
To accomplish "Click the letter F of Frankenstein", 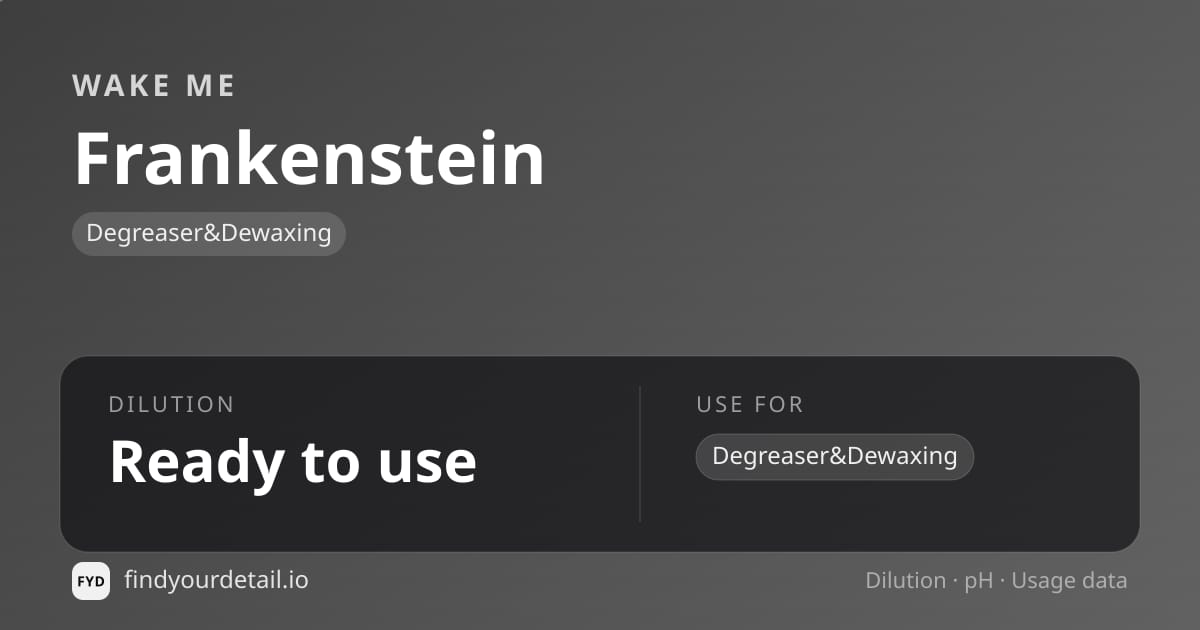I will (x=93, y=159).
